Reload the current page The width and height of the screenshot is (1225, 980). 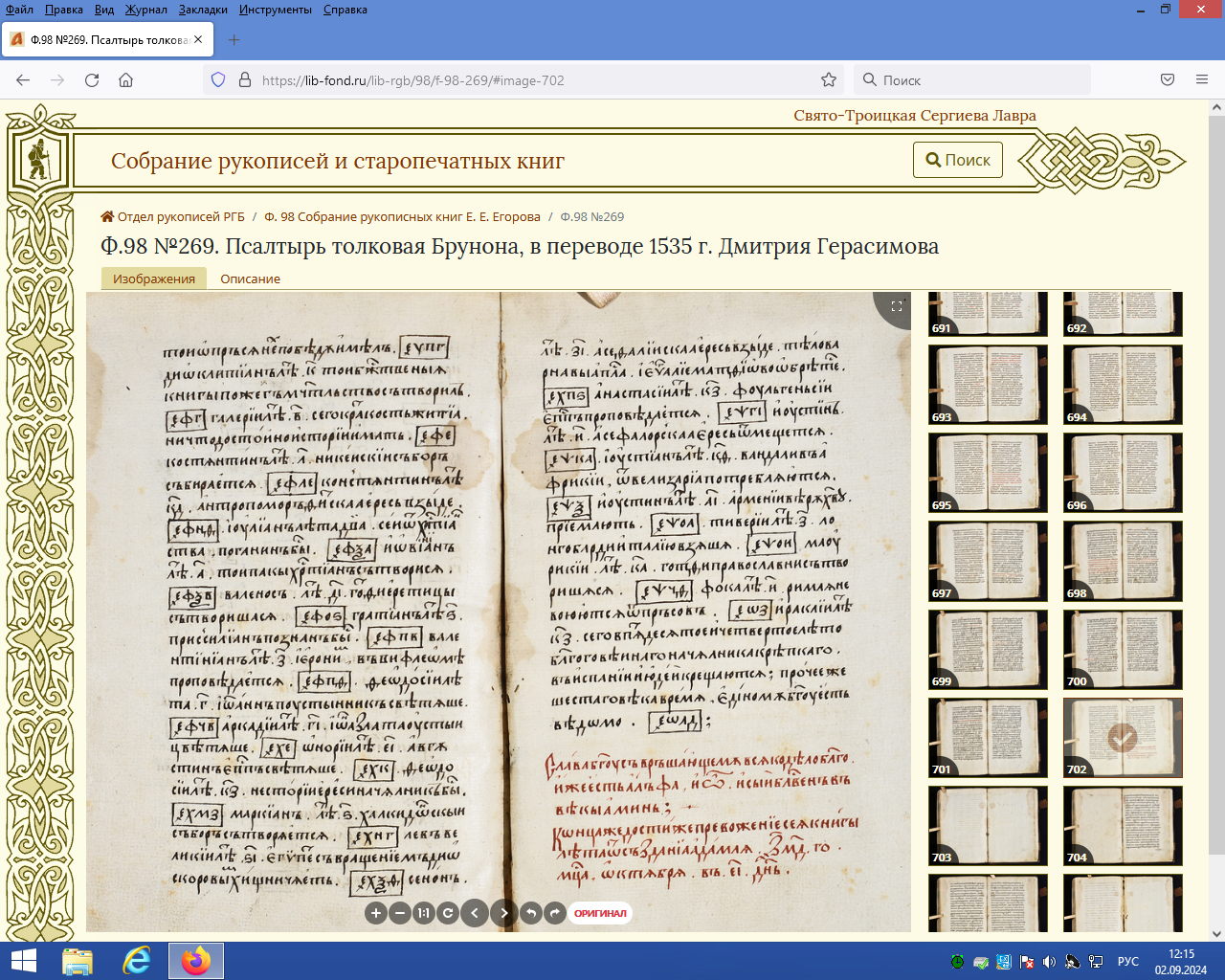tap(92, 80)
